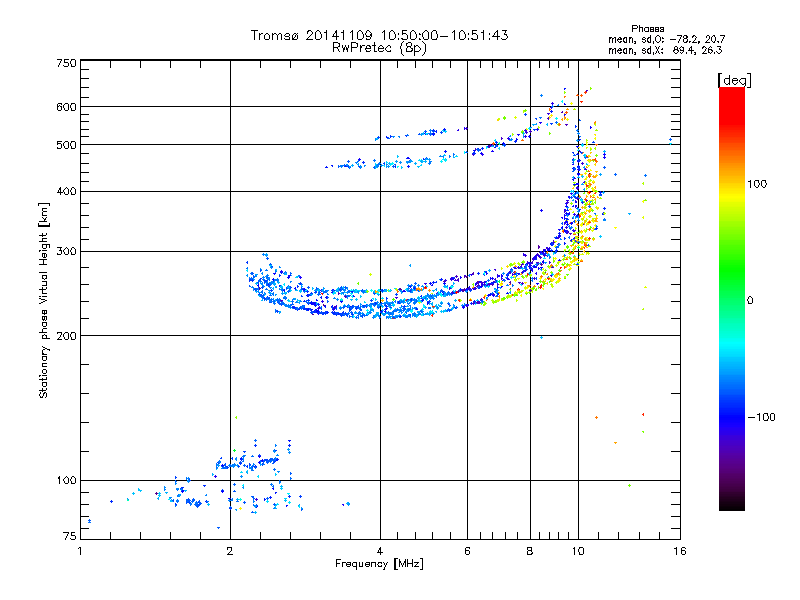The height and width of the screenshot is (600, 800).
Task: Click the y-axis tick label '400'
Action: 66,191
